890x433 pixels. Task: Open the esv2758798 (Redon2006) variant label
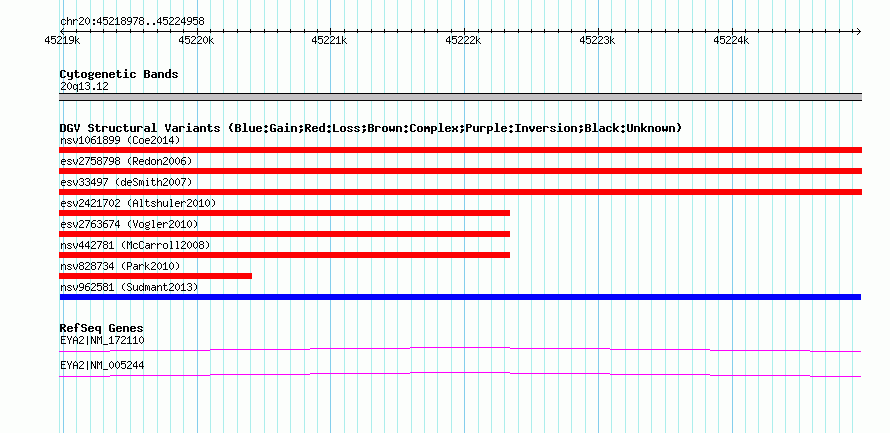(x=126, y=161)
